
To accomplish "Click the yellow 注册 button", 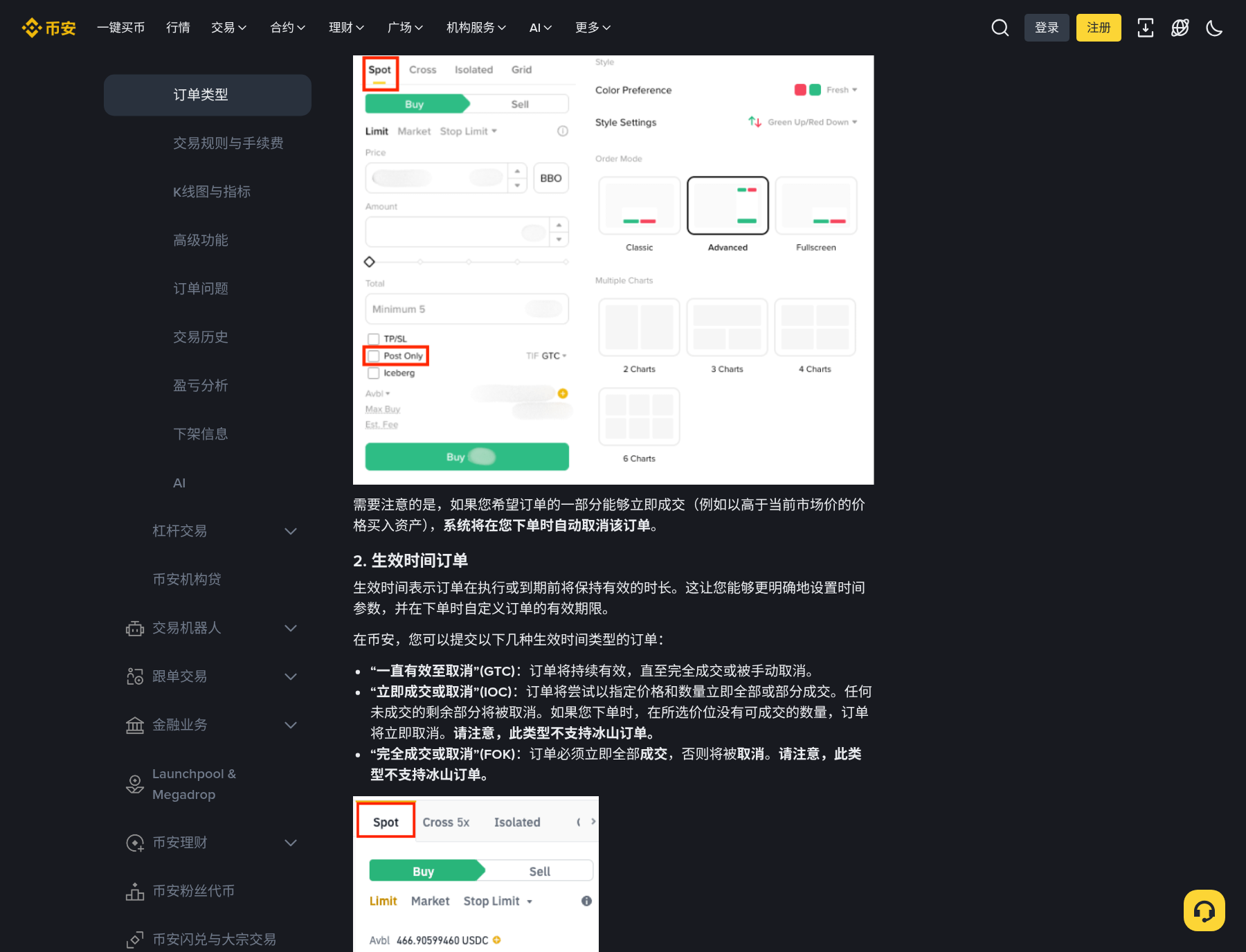I will click(1099, 28).
